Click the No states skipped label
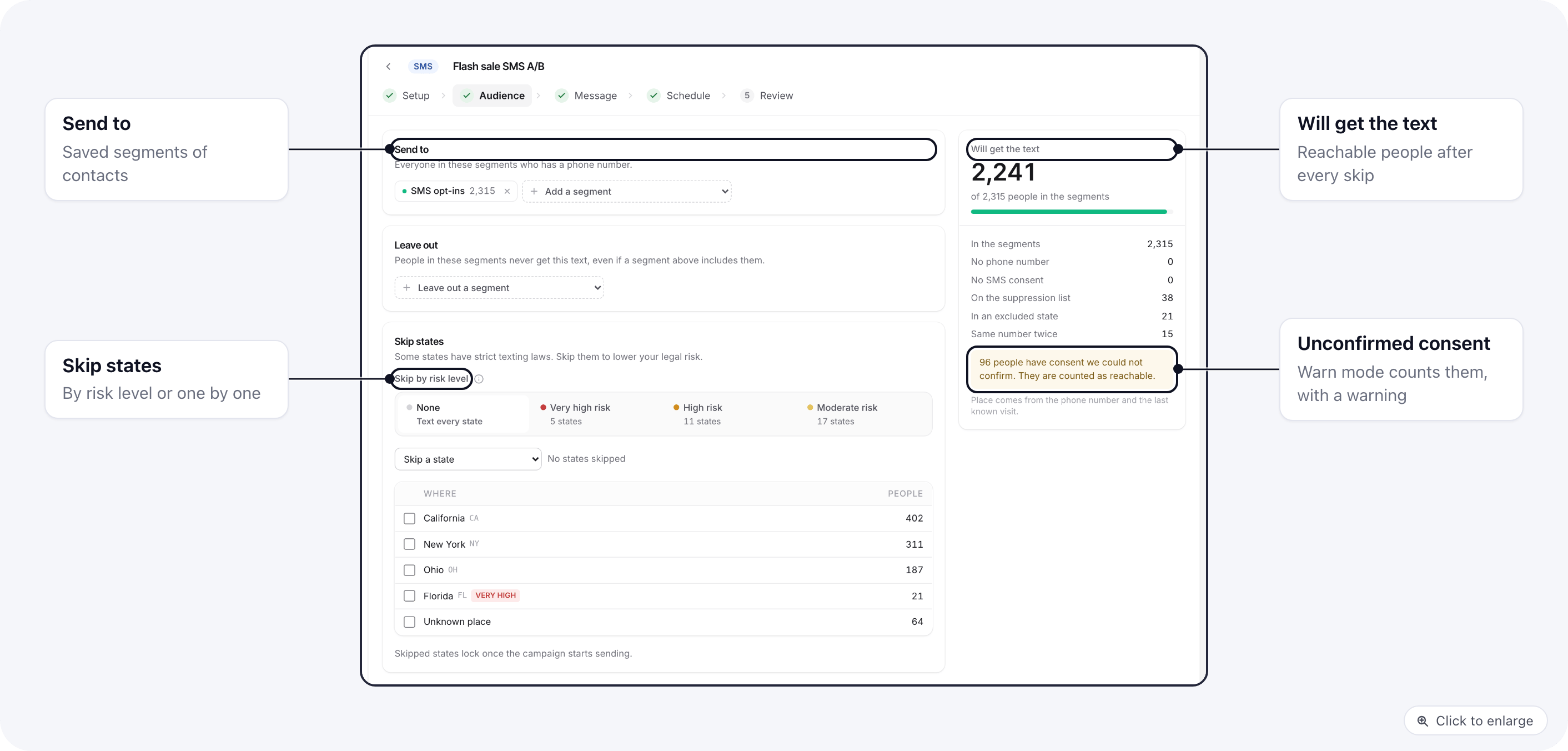The image size is (1568, 751). point(586,459)
